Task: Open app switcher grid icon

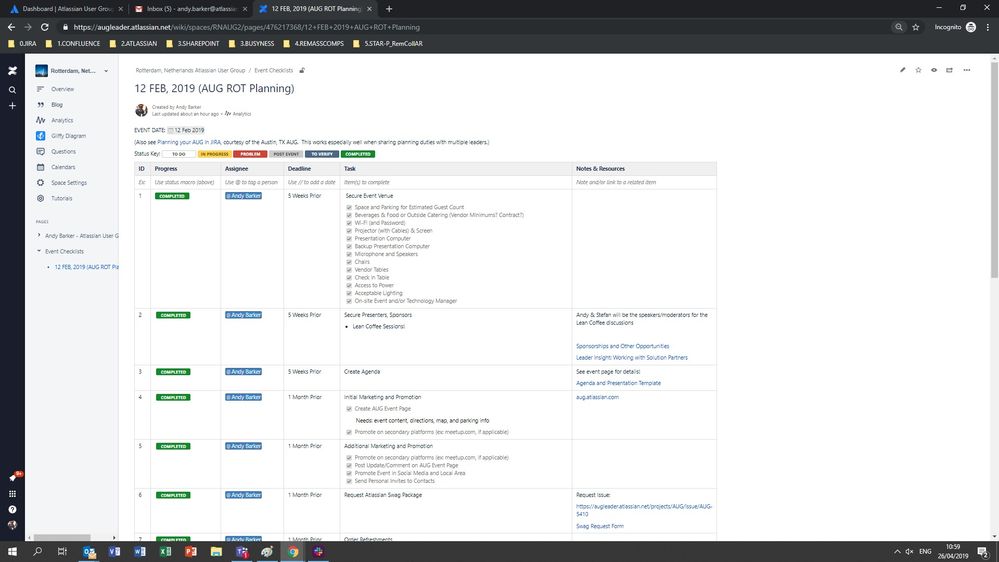Action: click(12, 494)
